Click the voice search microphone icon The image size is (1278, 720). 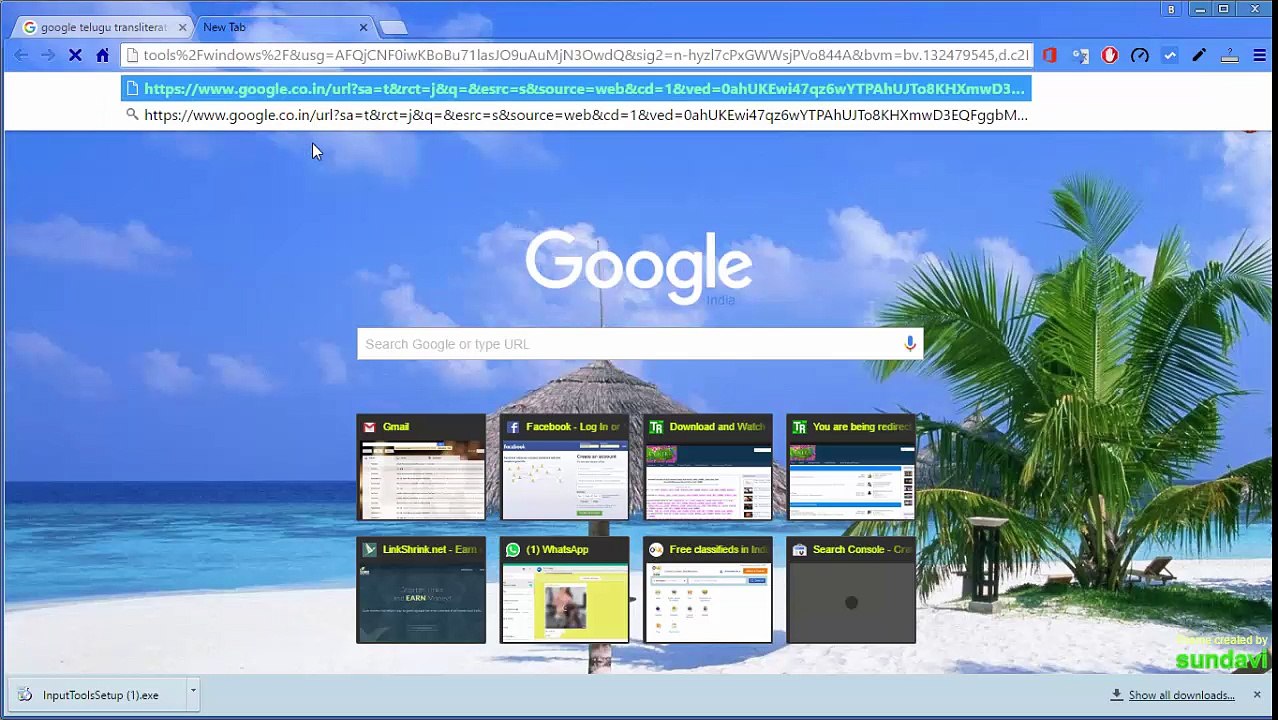click(x=910, y=343)
